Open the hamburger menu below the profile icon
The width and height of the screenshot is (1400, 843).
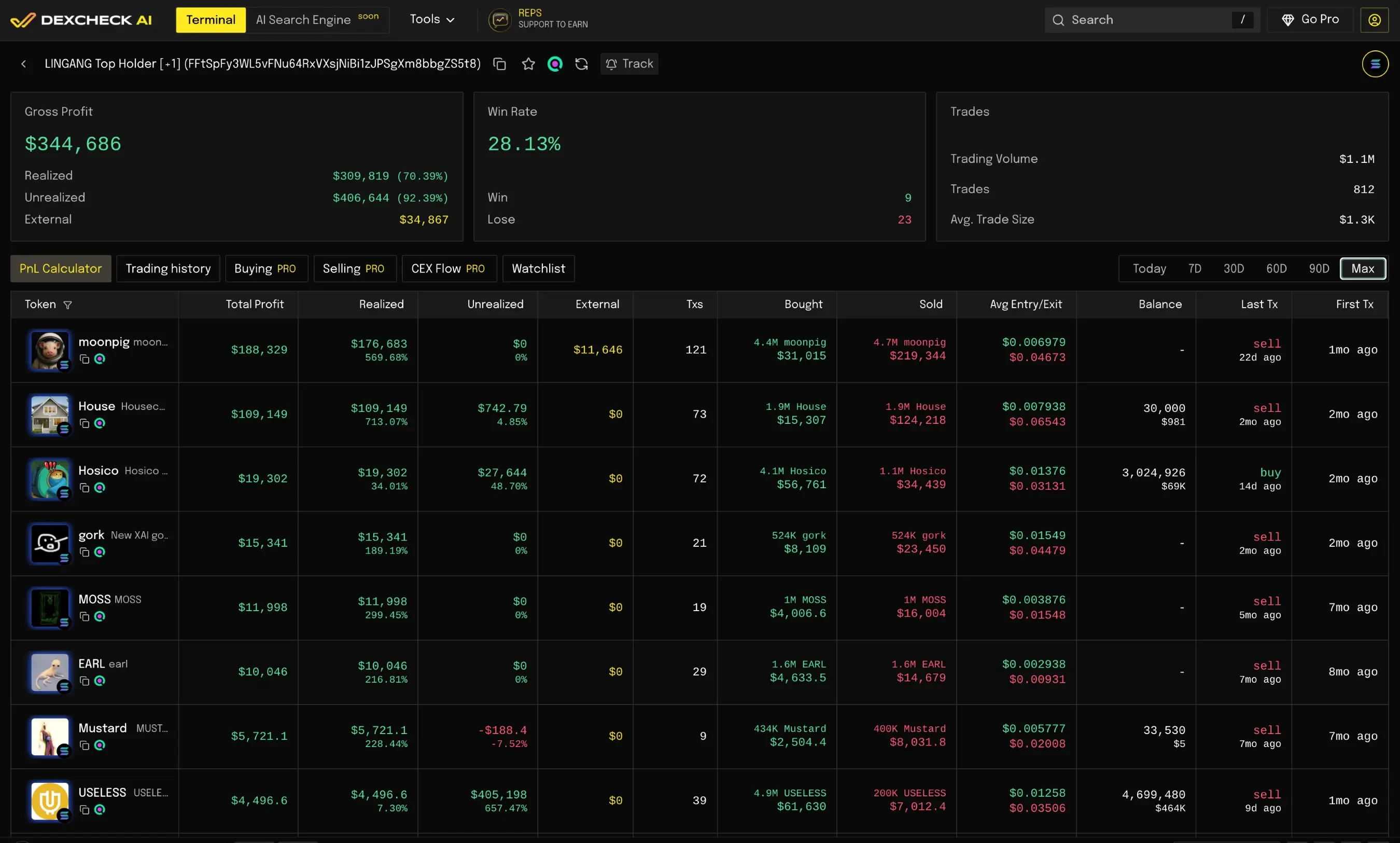[x=1375, y=64]
